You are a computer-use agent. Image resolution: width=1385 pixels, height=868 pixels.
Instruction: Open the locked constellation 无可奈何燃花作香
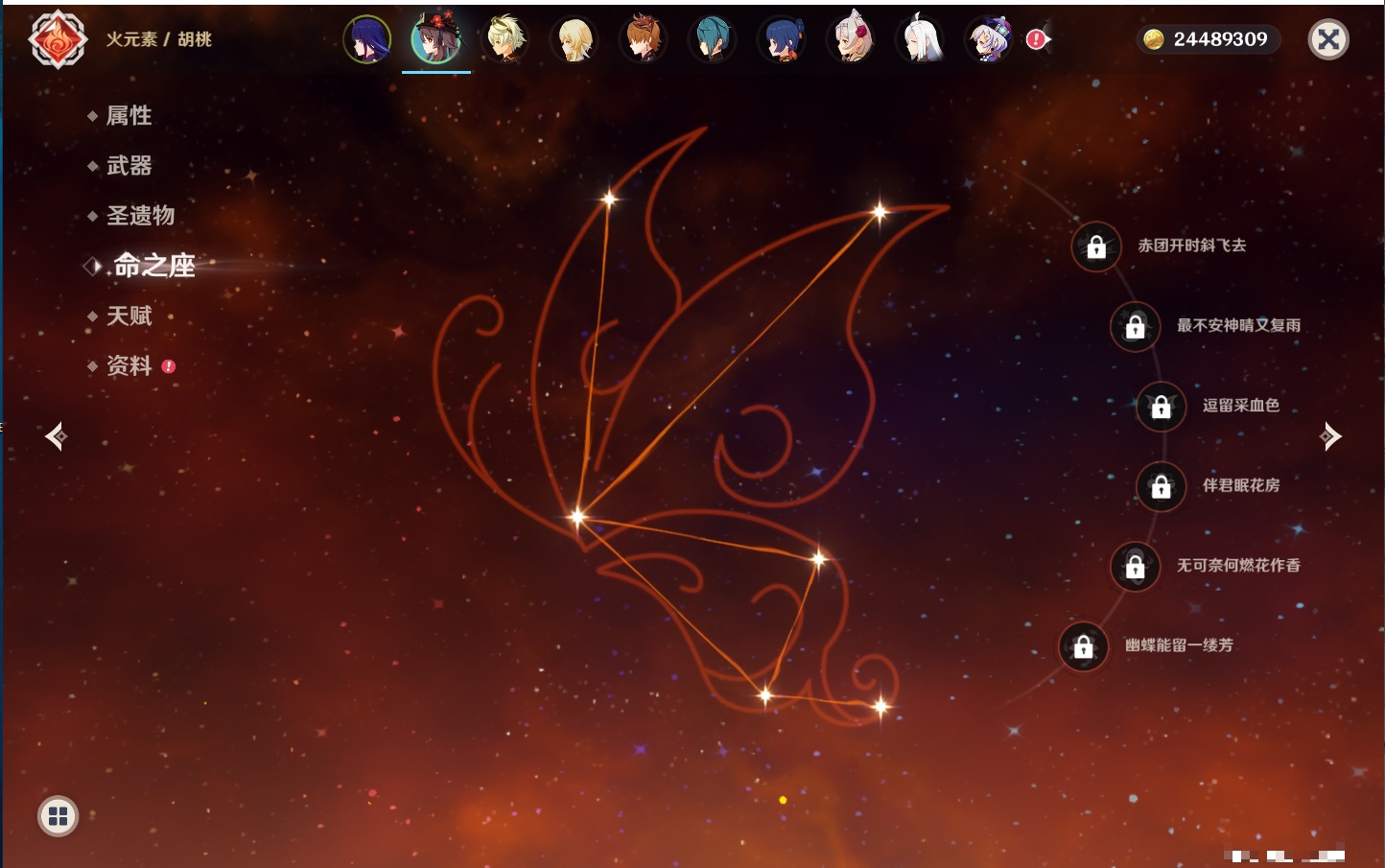[1135, 567]
